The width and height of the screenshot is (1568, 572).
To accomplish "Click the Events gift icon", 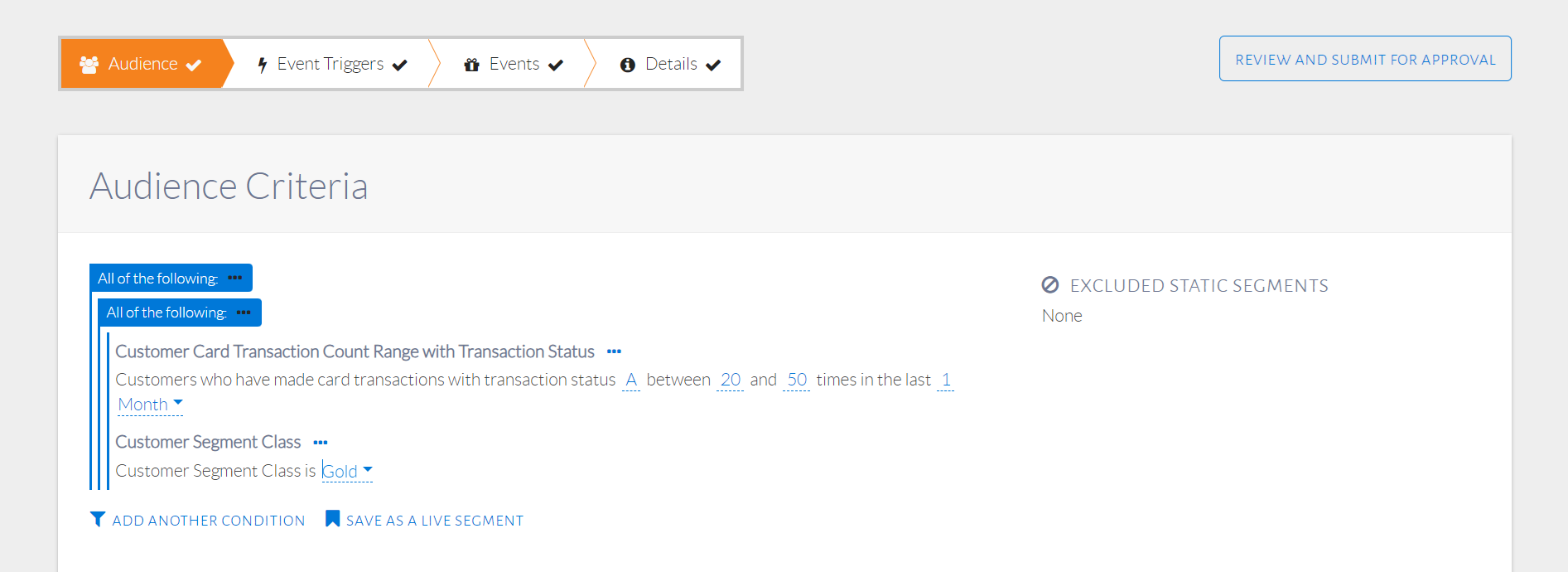I will coord(472,65).
